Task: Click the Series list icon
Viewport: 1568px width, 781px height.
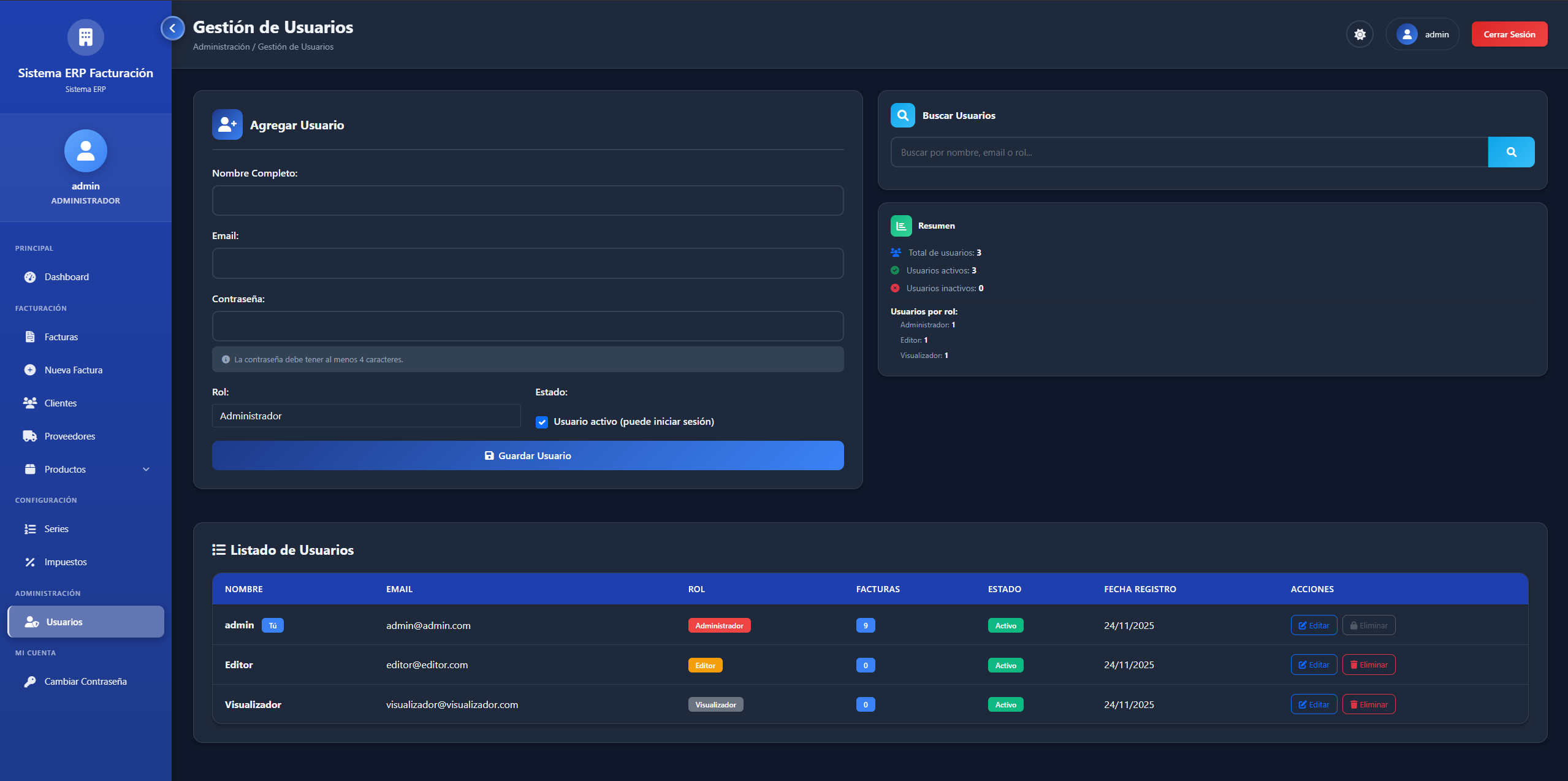Action: click(31, 528)
